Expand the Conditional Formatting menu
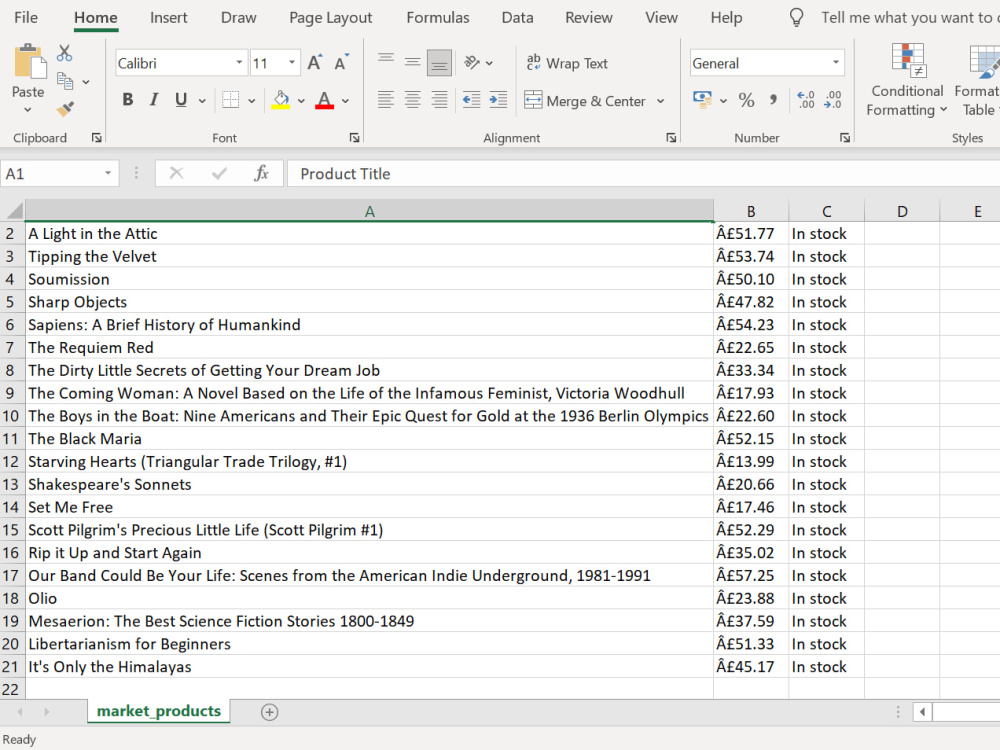Viewport: 1000px width, 750px height. [x=907, y=81]
